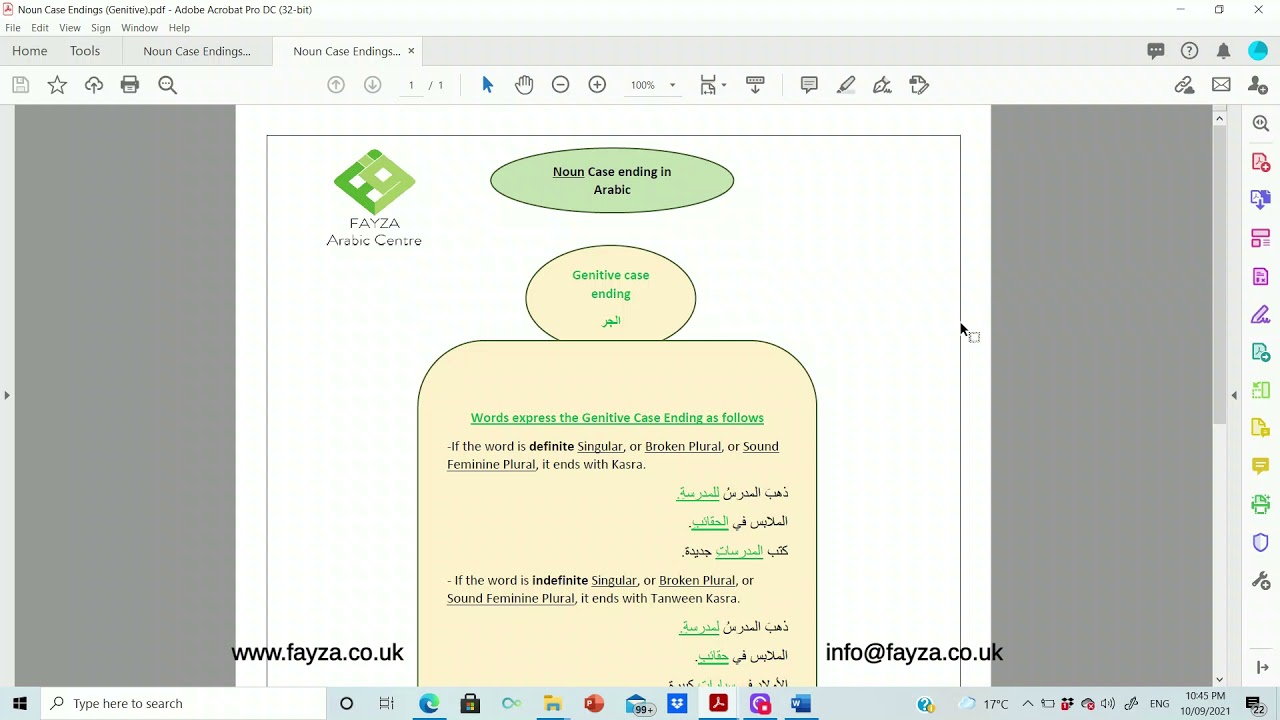Open the Create PDF tool

pos(1261,162)
